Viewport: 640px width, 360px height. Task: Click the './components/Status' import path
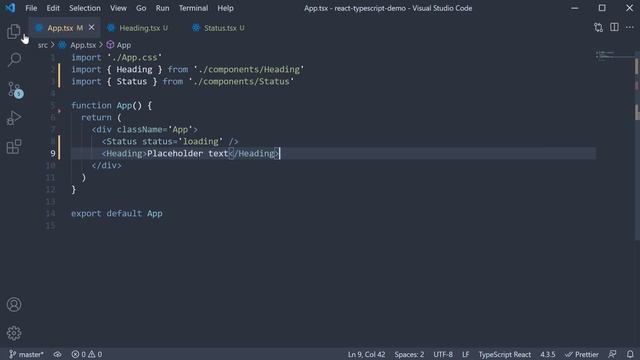[x=241, y=81]
